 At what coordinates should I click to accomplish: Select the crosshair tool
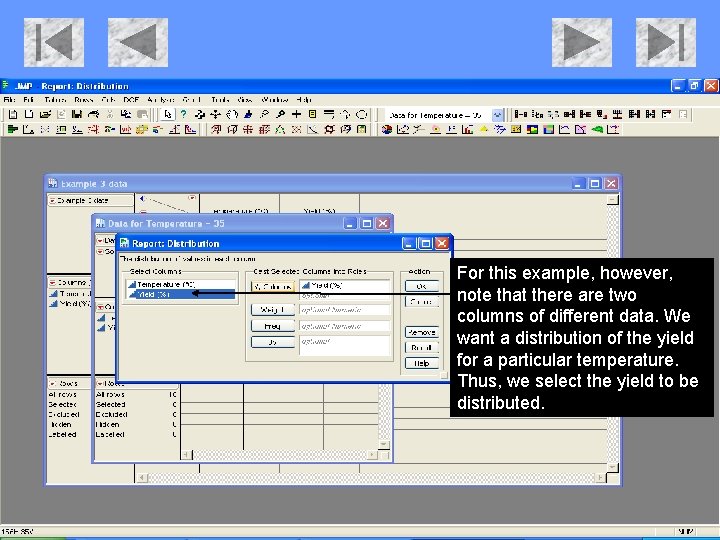coord(297,114)
